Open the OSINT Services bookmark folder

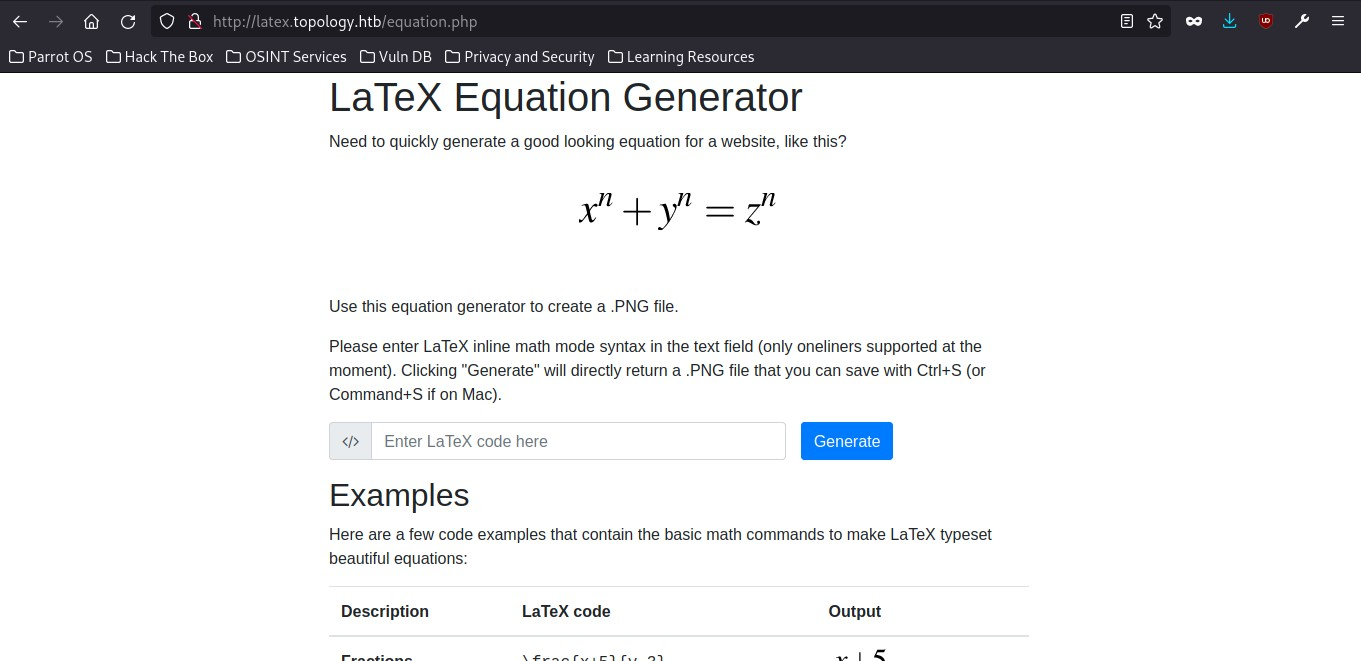pos(286,57)
